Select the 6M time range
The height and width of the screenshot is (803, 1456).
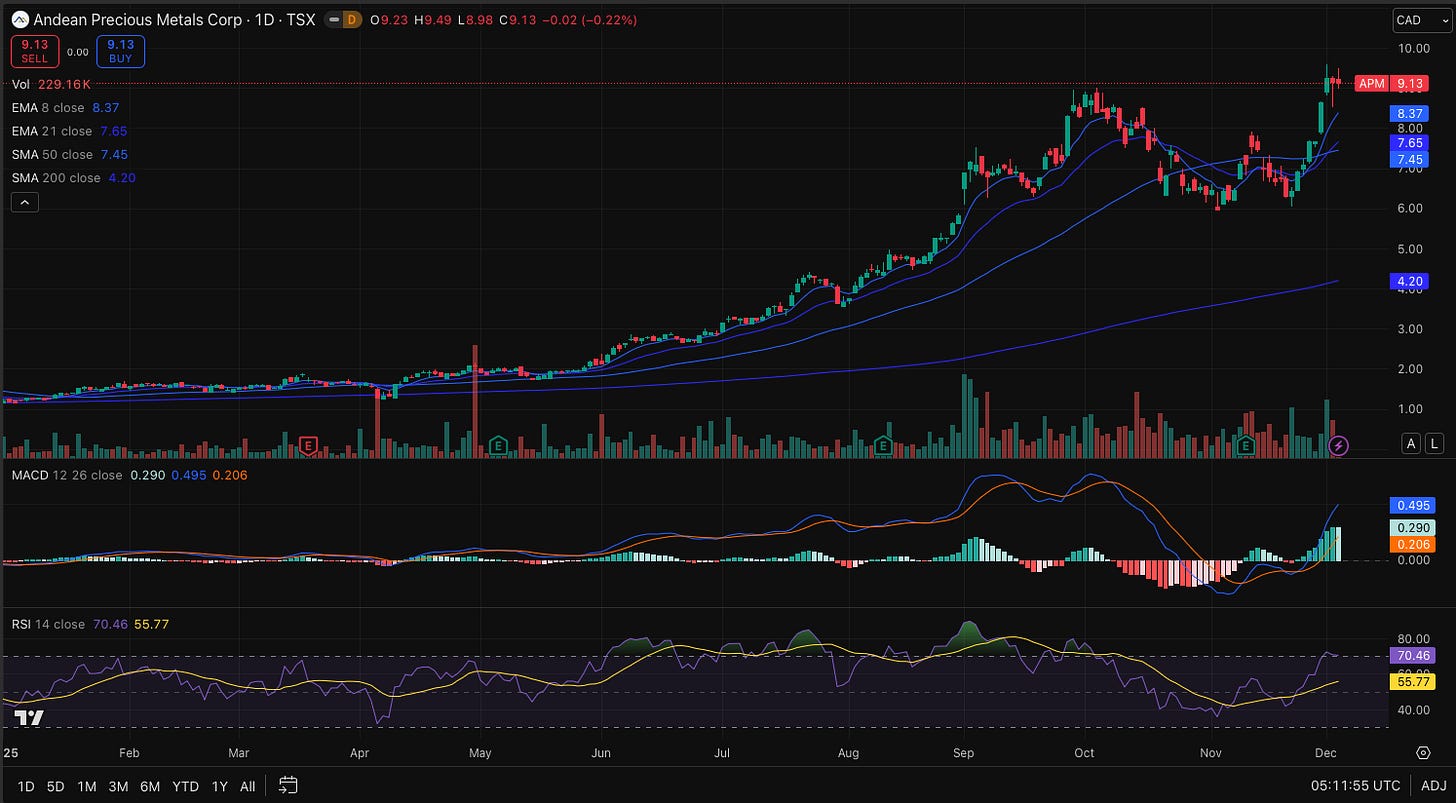tap(150, 786)
